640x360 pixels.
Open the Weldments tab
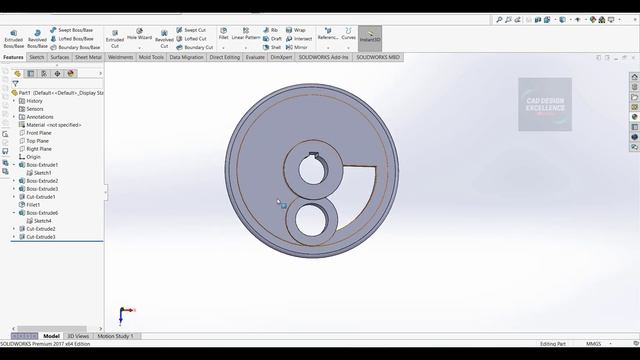(120, 57)
